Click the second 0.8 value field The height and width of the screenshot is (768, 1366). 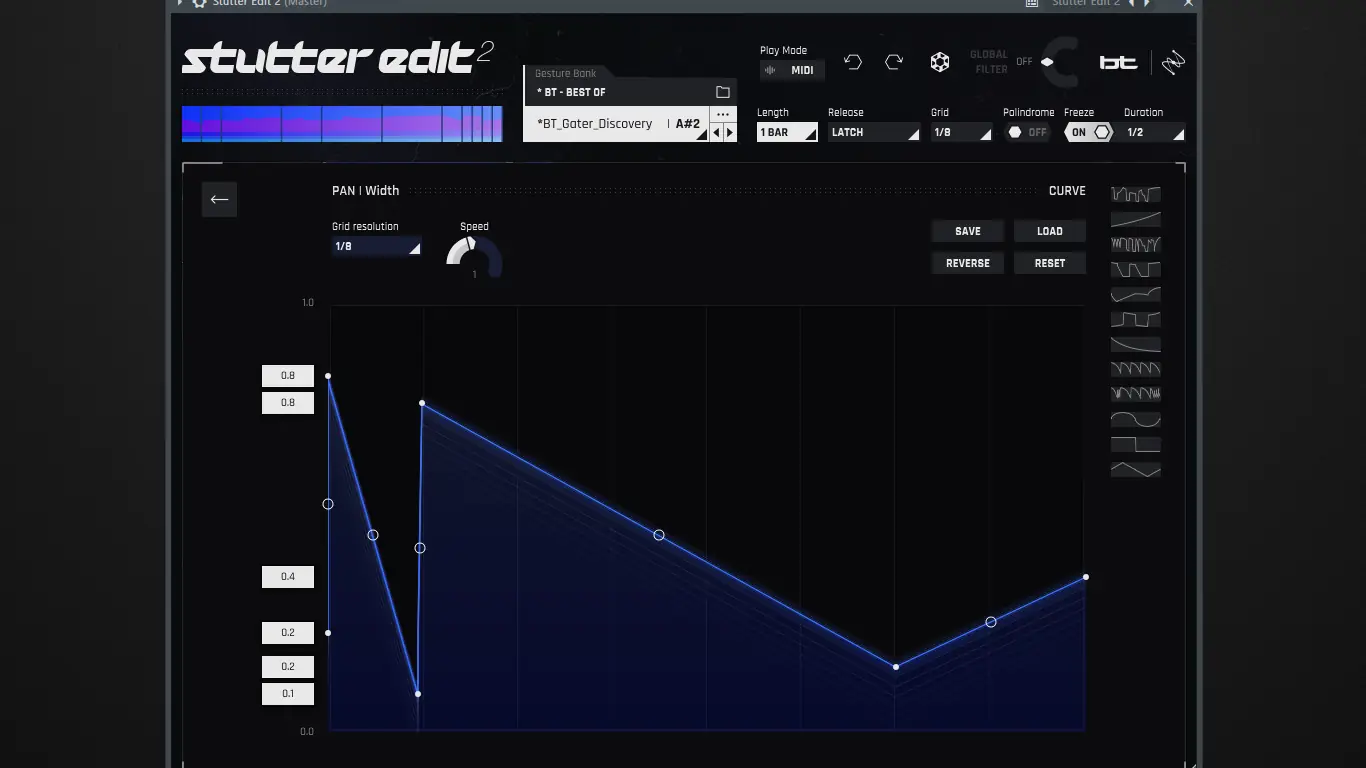click(x=288, y=403)
